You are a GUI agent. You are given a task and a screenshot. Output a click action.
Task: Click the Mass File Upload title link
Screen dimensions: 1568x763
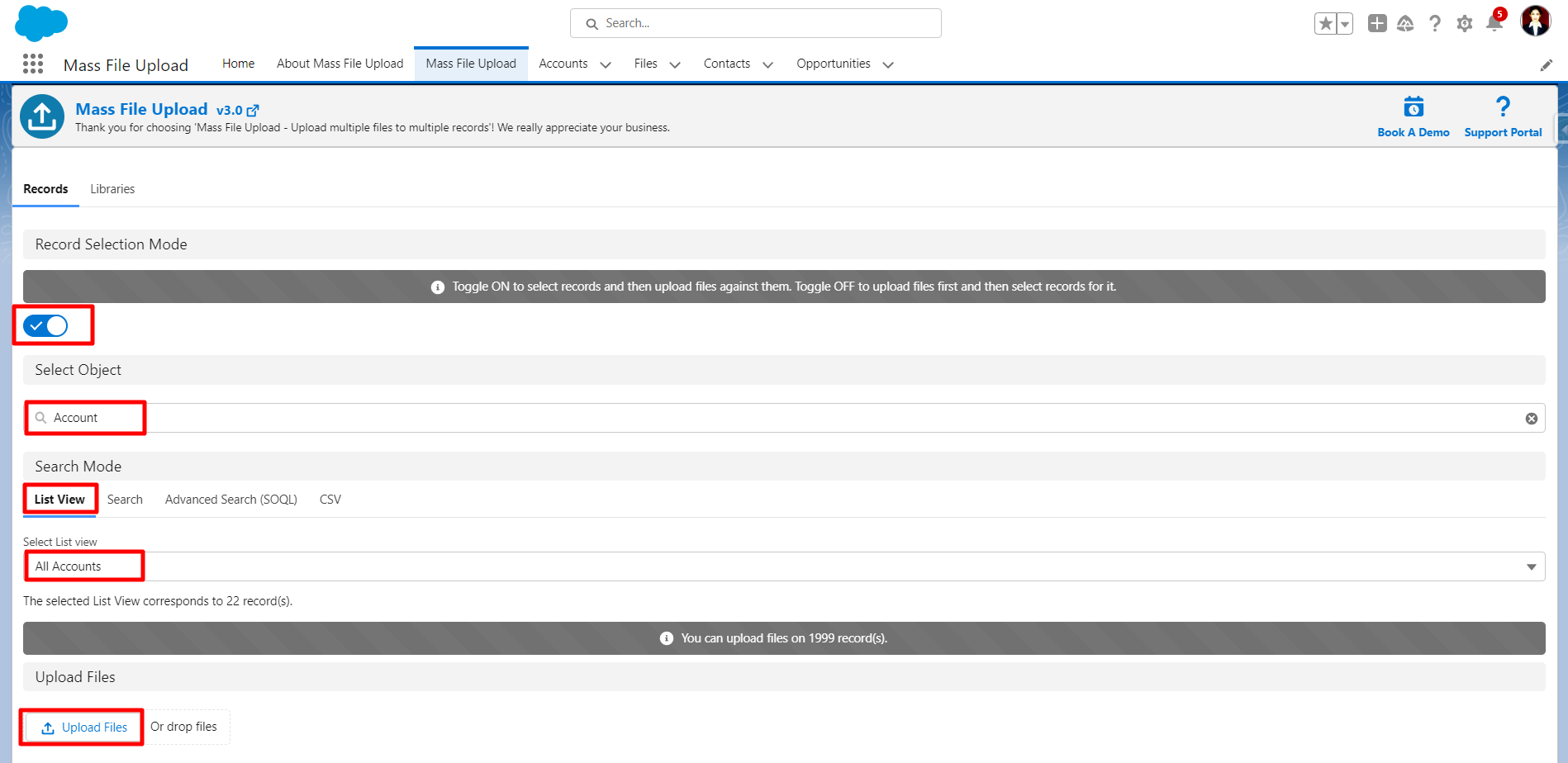141,109
